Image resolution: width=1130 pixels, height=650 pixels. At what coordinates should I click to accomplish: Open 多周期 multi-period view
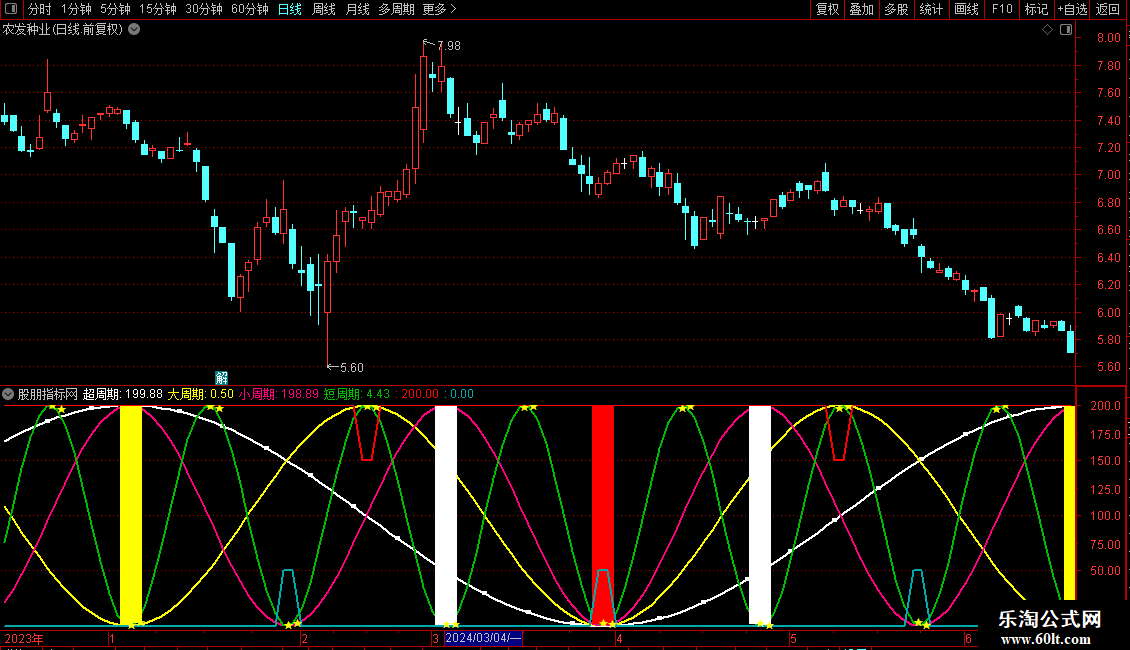click(x=396, y=9)
